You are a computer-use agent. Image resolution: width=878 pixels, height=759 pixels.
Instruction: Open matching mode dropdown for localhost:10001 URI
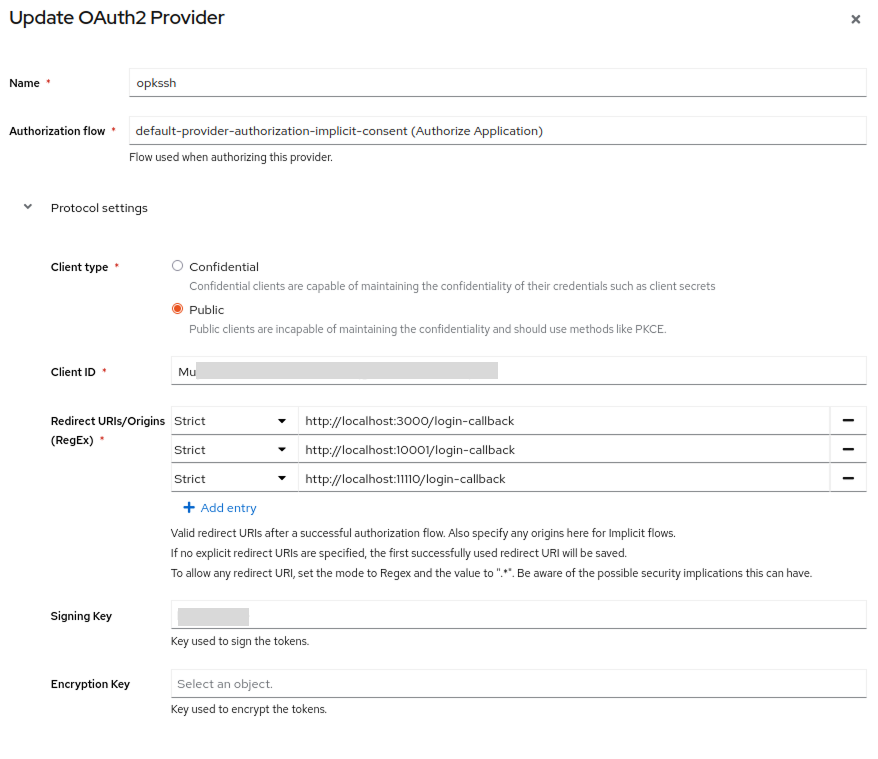(234, 450)
